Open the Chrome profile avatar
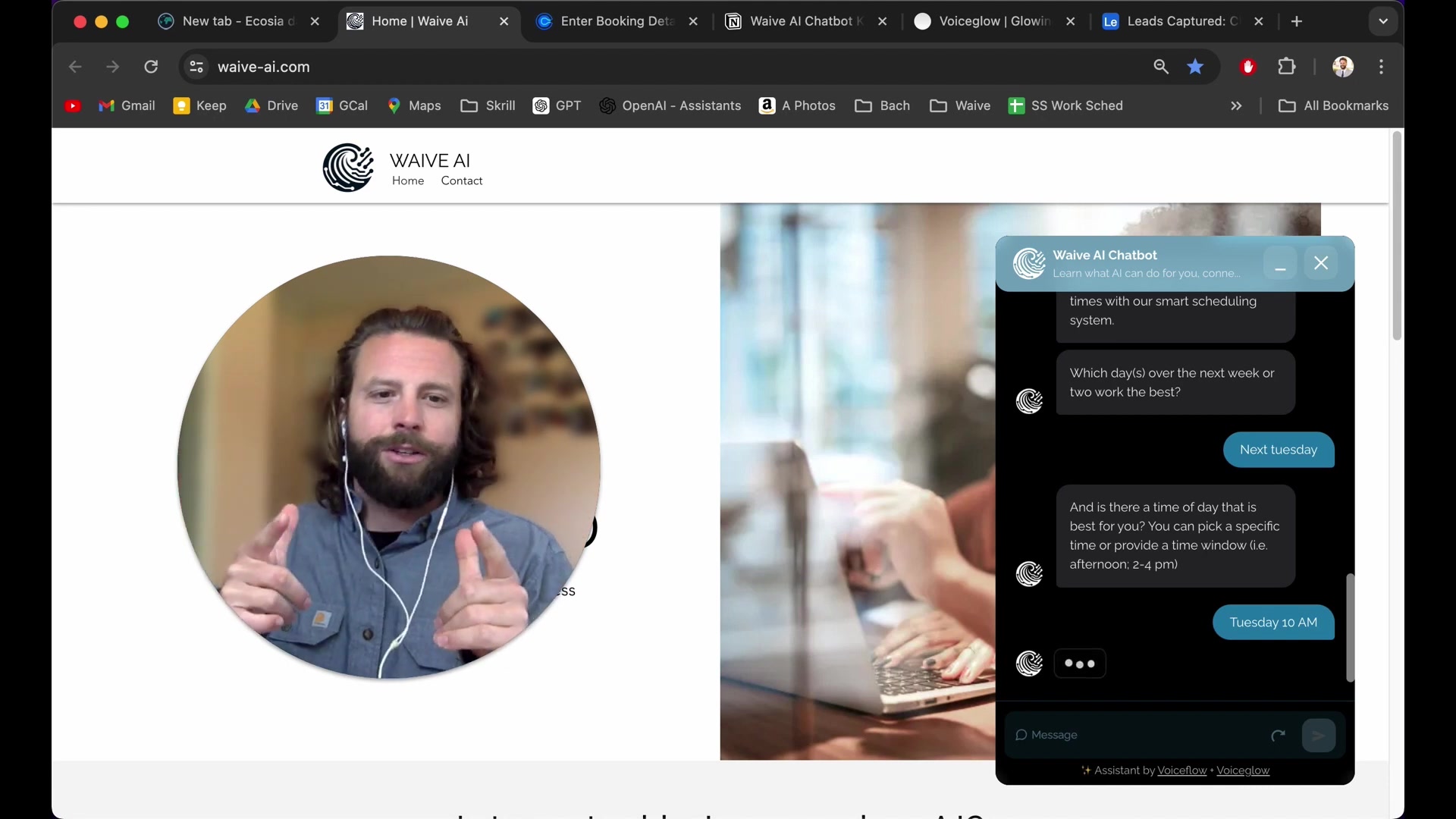1456x819 pixels. click(1343, 67)
